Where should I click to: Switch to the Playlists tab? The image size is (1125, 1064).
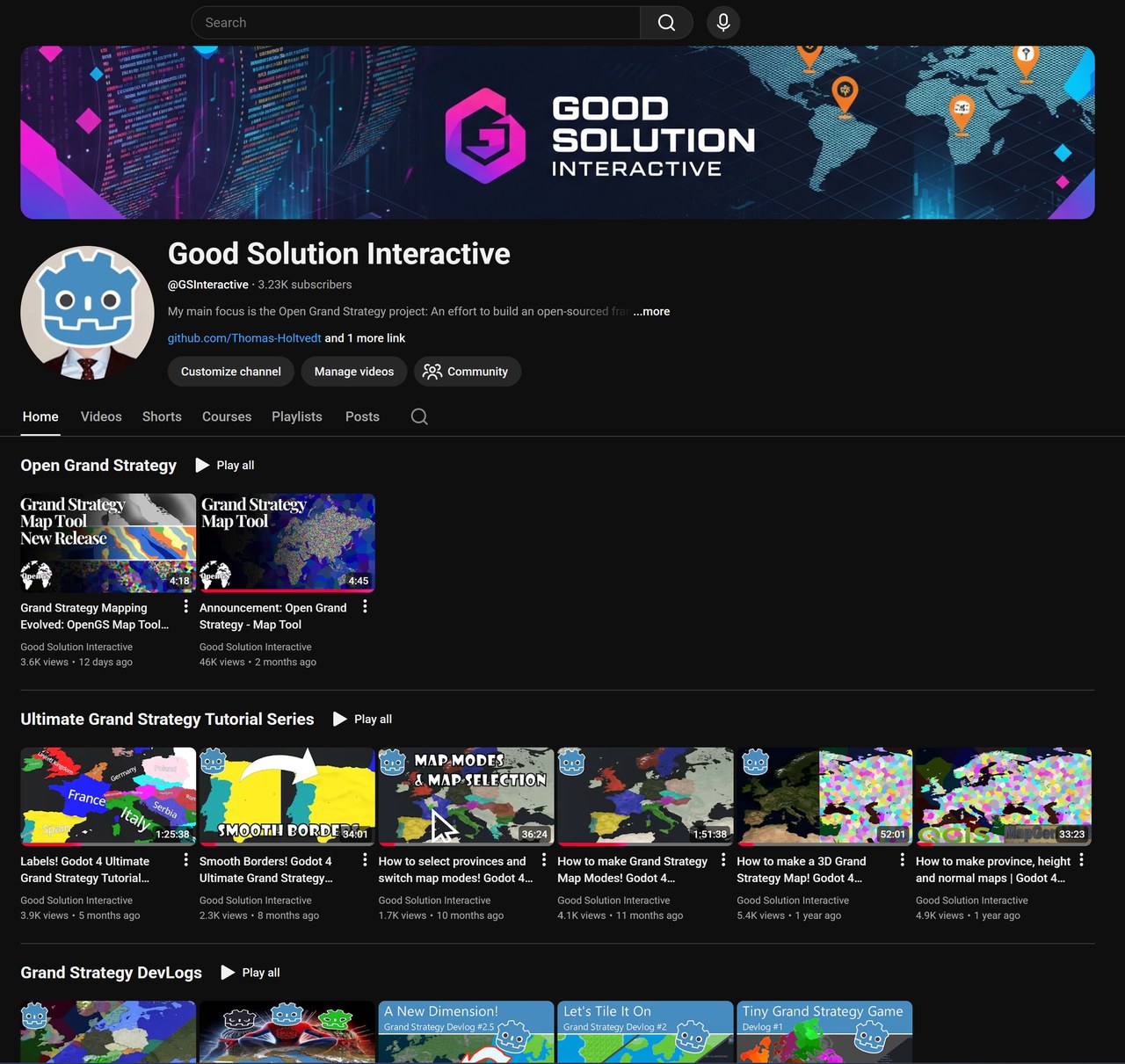296,416
